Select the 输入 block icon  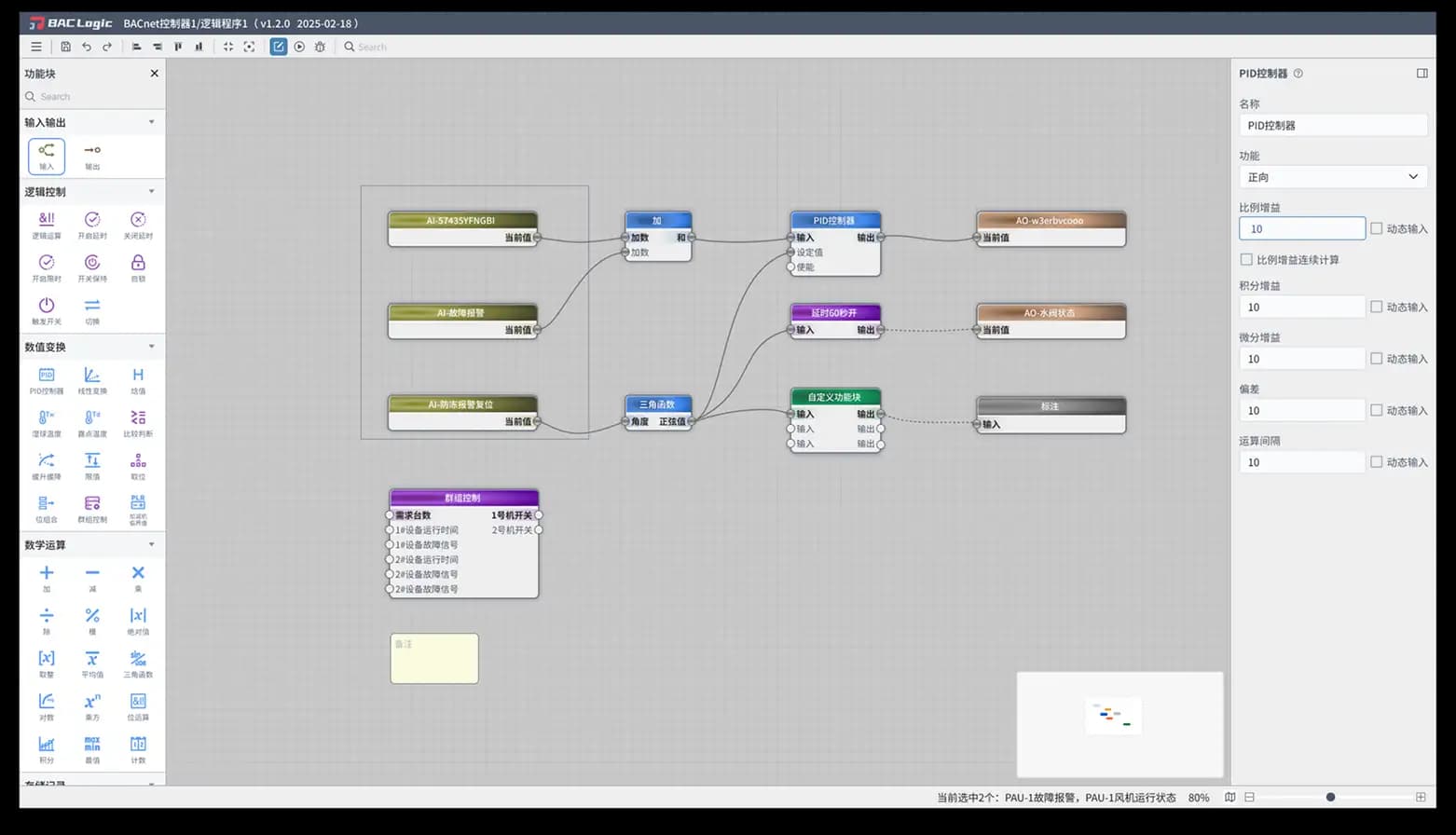tap(47, 156)
